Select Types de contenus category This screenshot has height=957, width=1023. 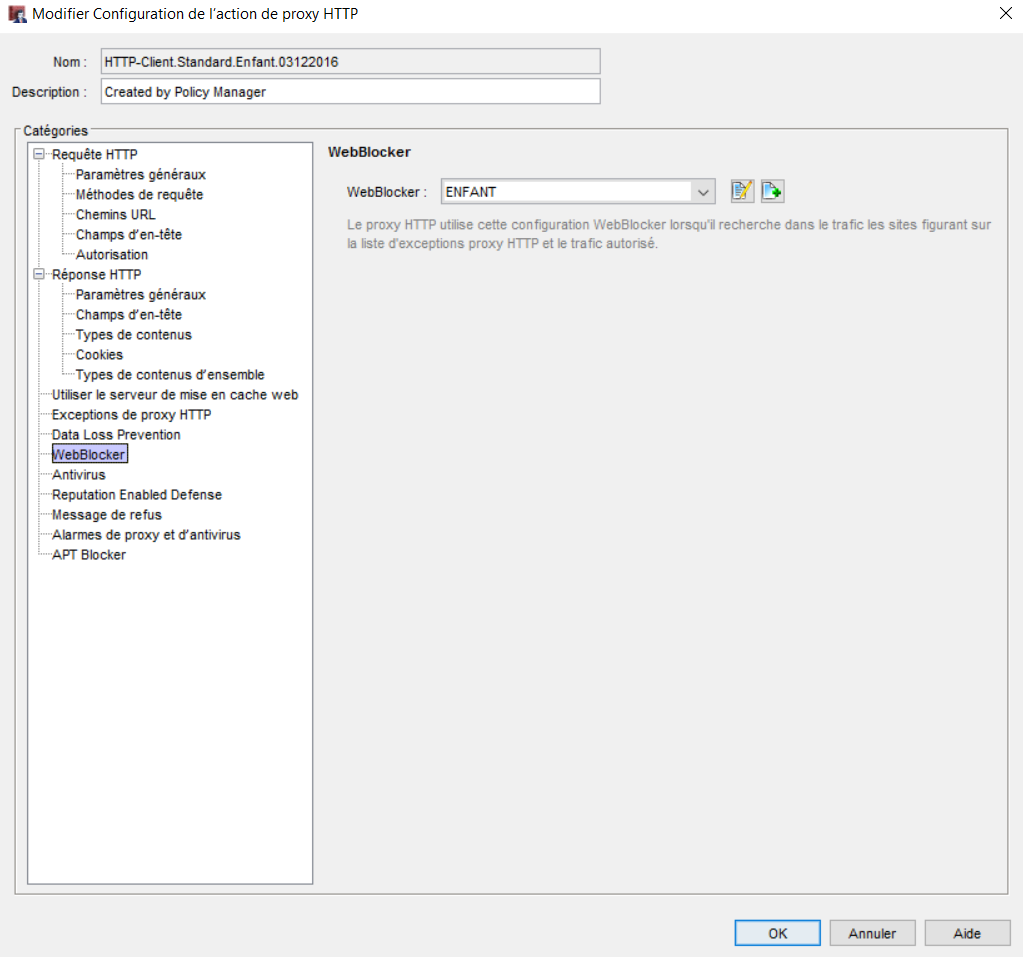tap(134, 335)
